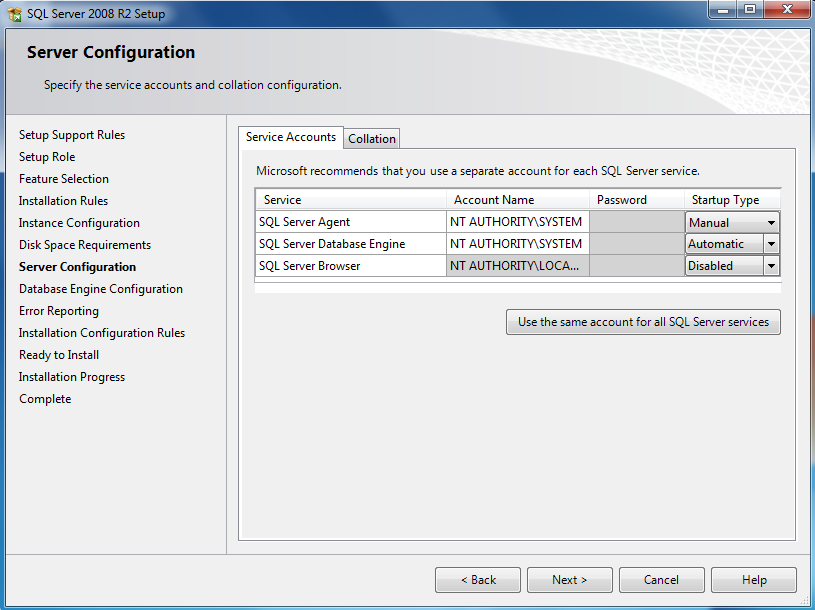Click Installation Rules step in sidebar

[x=63, y=201]
